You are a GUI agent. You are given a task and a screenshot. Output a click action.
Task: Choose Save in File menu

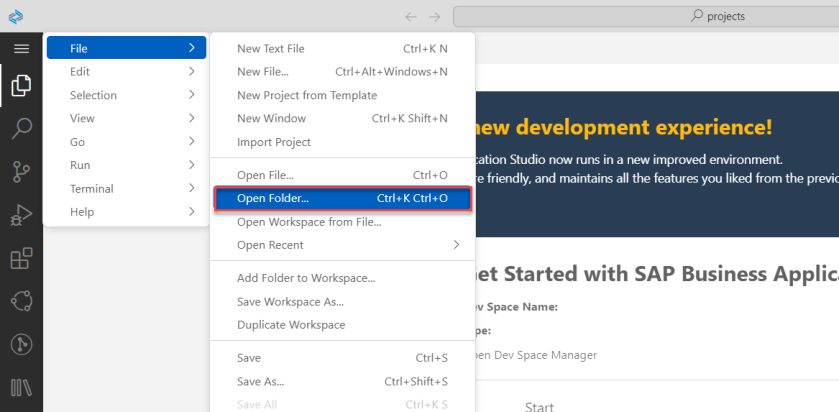(x=342, y=358)
